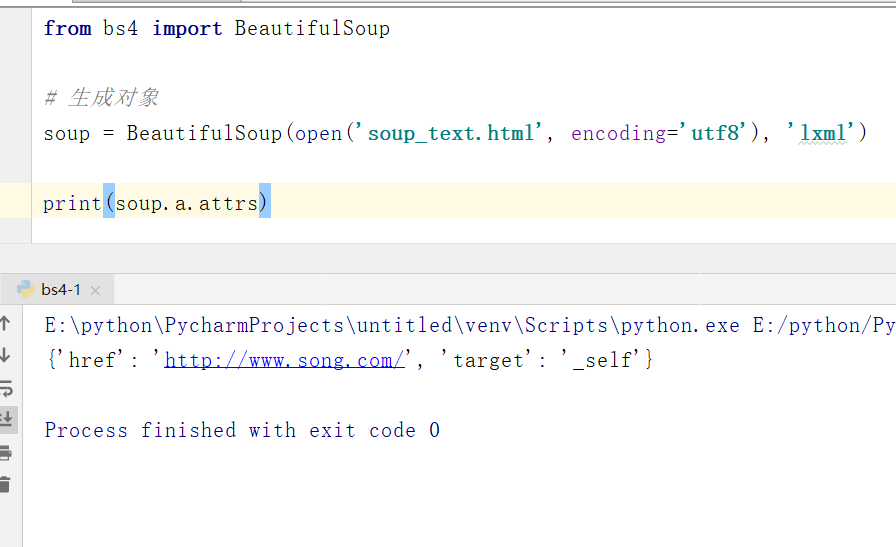Click the python.exe path line in console

[x=470, y=325]
